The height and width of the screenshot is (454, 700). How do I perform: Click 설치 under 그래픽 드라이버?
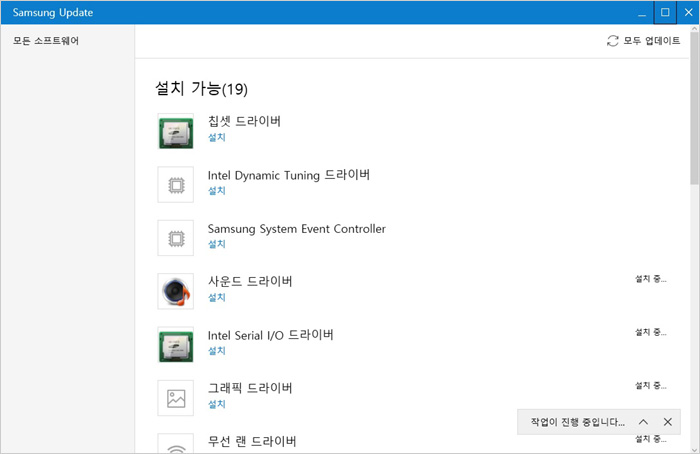[217, 404]
